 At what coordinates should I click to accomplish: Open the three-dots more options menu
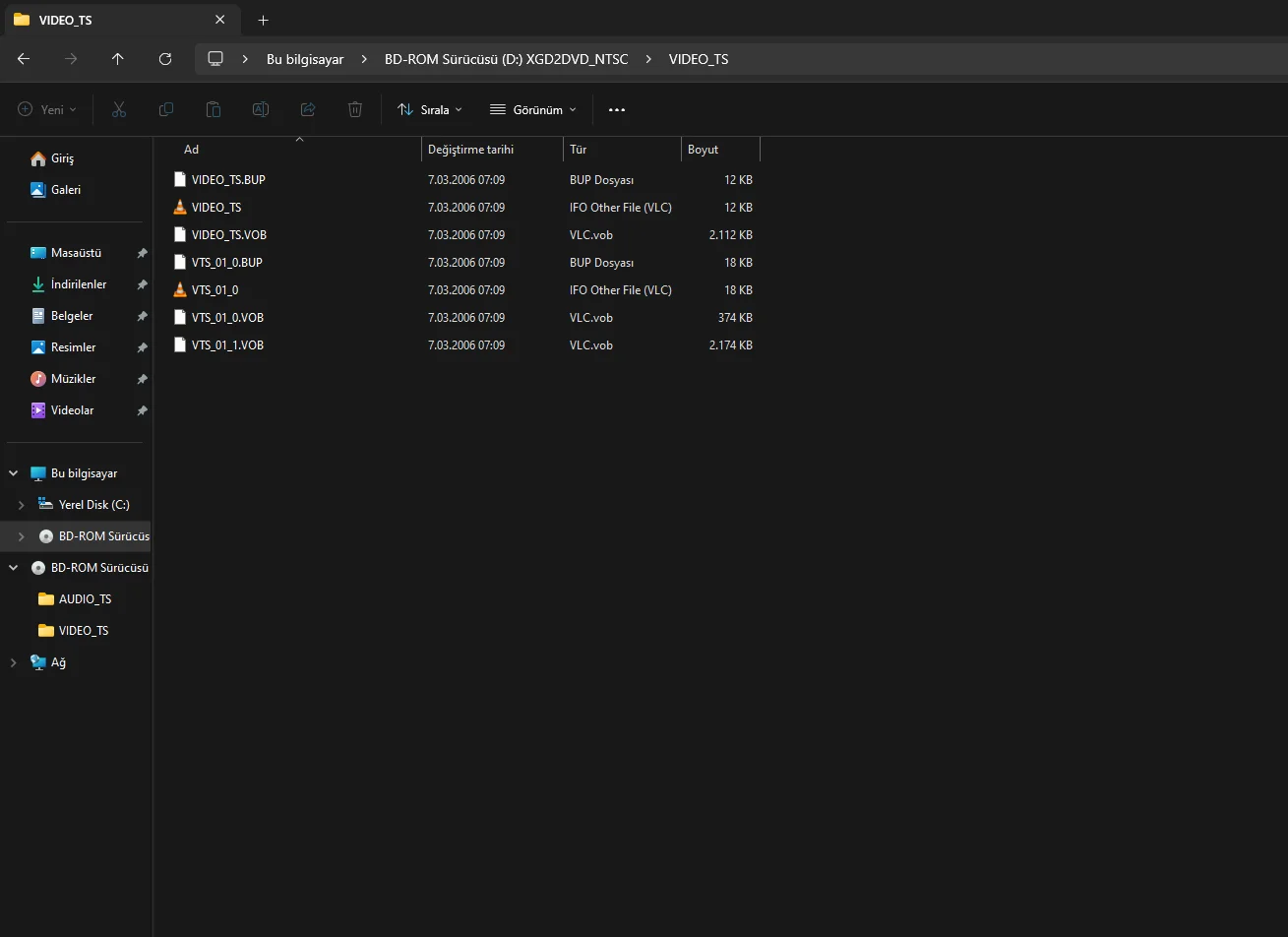coord(617,110)
